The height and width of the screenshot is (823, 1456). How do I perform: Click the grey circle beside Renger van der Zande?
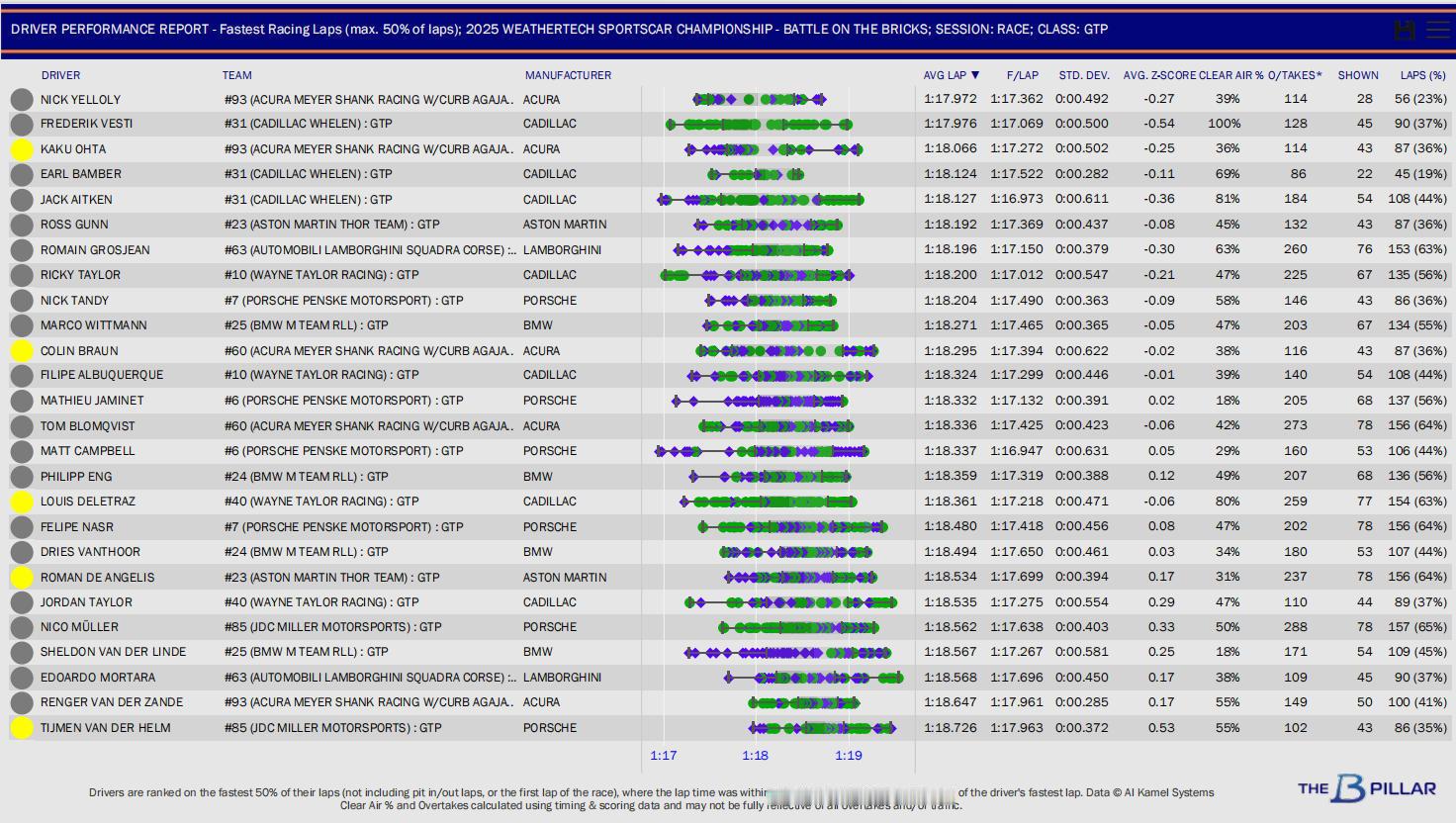[x=22, y=702]
